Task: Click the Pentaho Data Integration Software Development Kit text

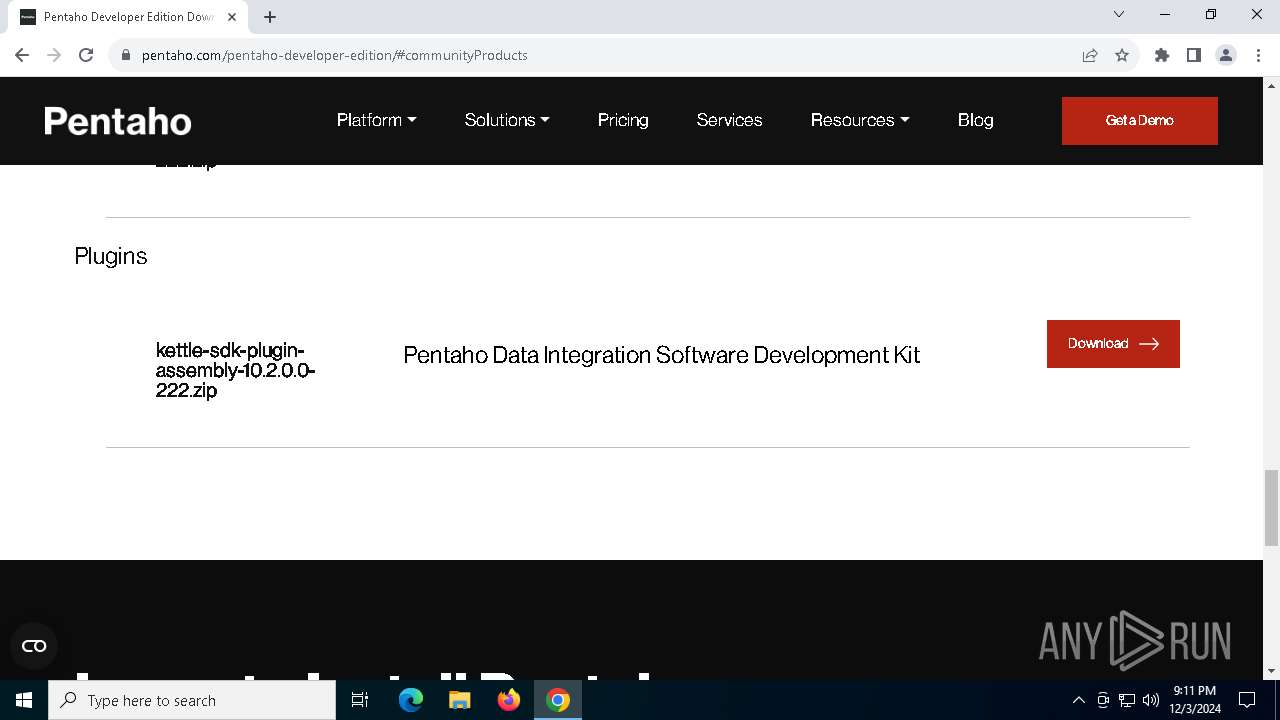Action: (x=661, y=355)
